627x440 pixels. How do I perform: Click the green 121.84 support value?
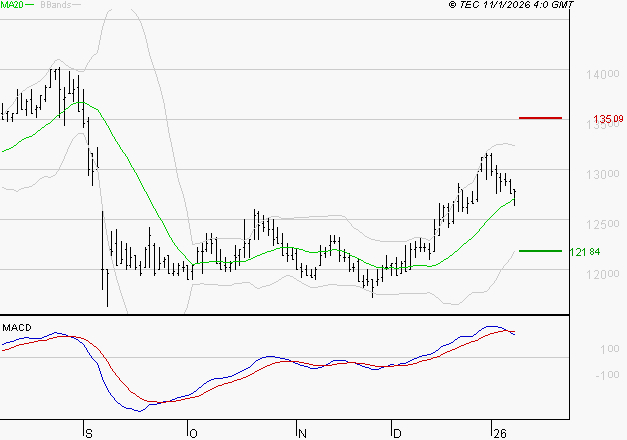tap(585, 252)
